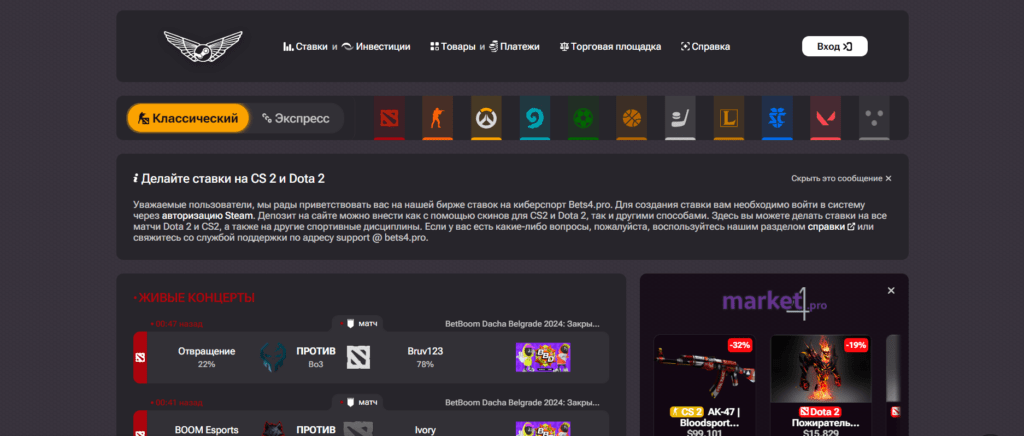Filter matches by Dota 2 icon
The width and height of the screenshot is (1024, 436).
coord(389,117)
